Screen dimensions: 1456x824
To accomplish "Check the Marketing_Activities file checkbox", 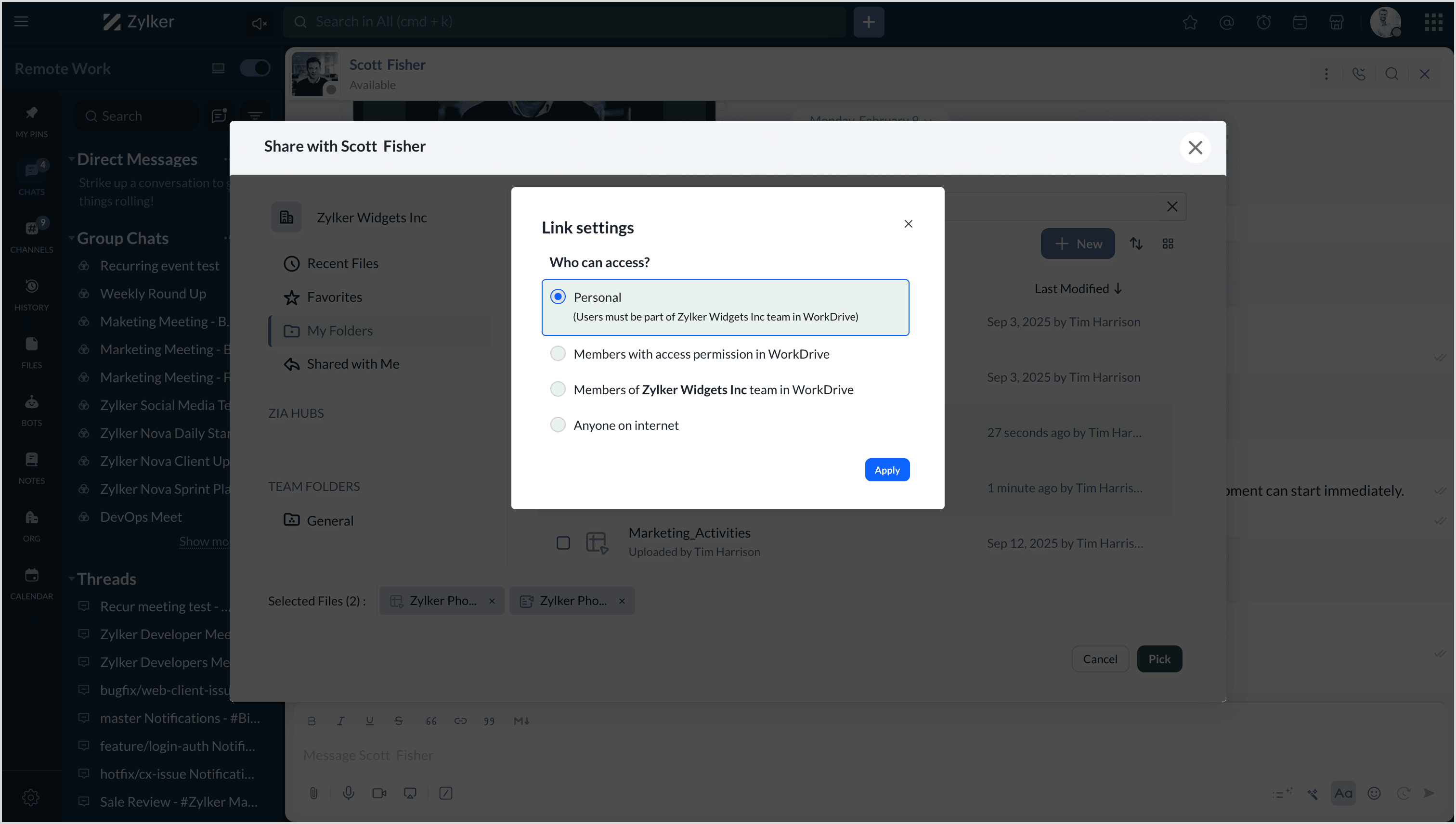I will 563,543.
